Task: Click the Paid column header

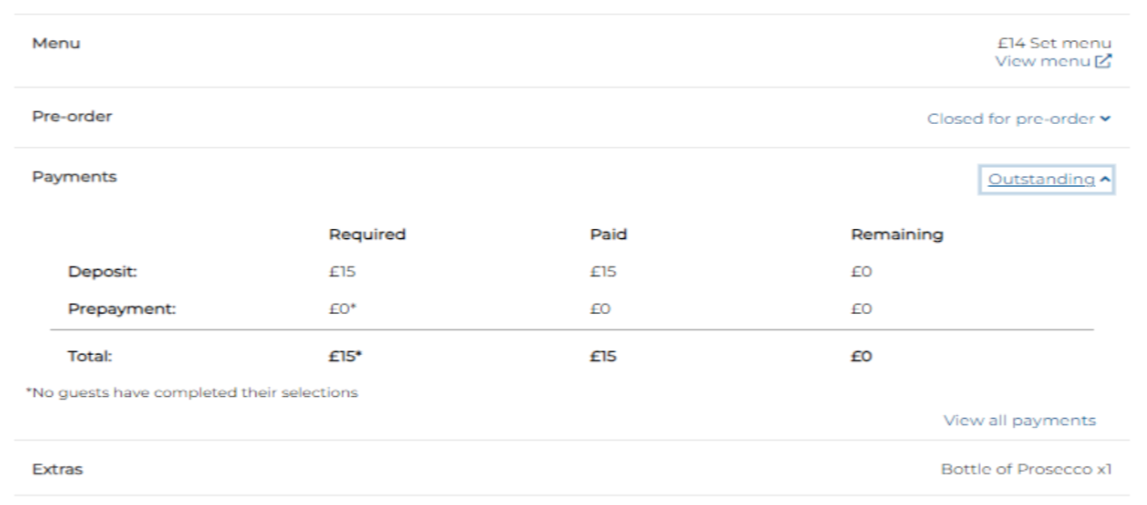Action: 608,235
